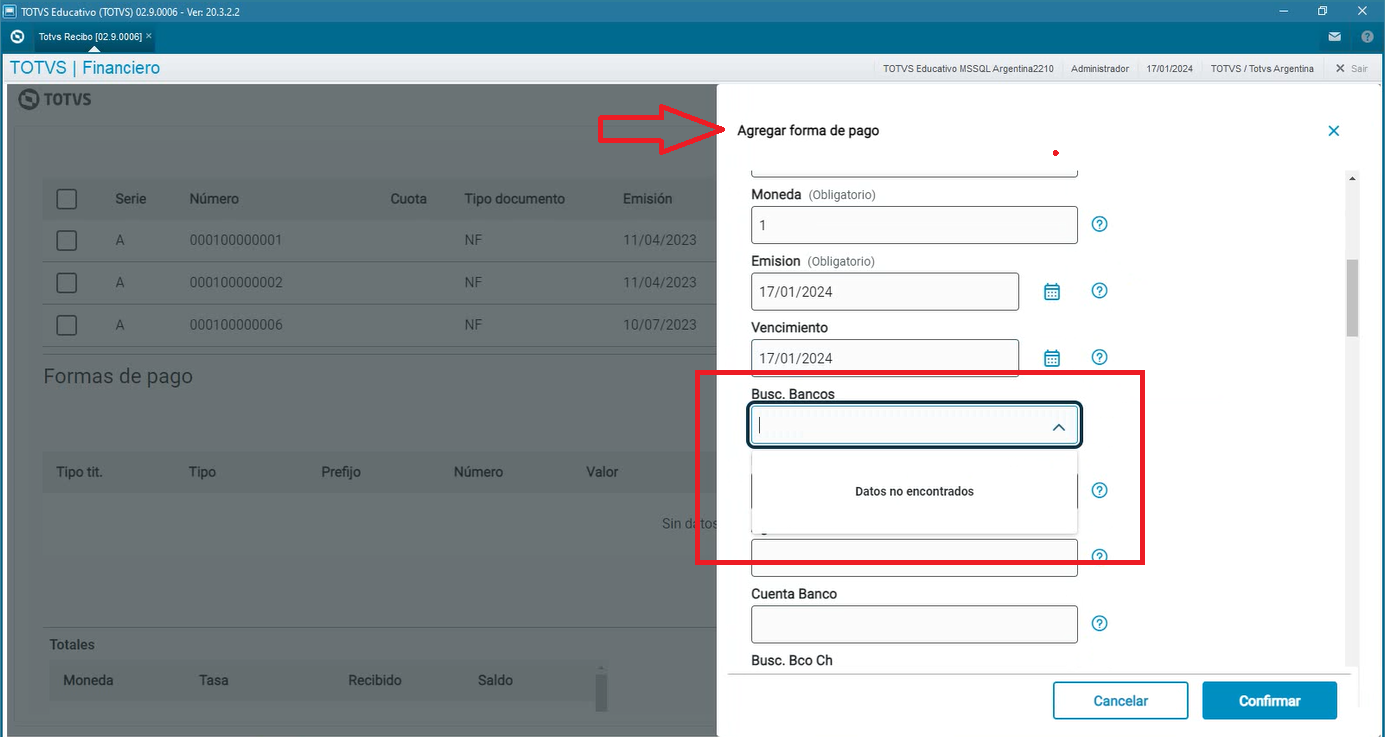Click the TOTVS / Totvs Argentina label
The height and width of the screenshot is (737, 1385).
1262,69
